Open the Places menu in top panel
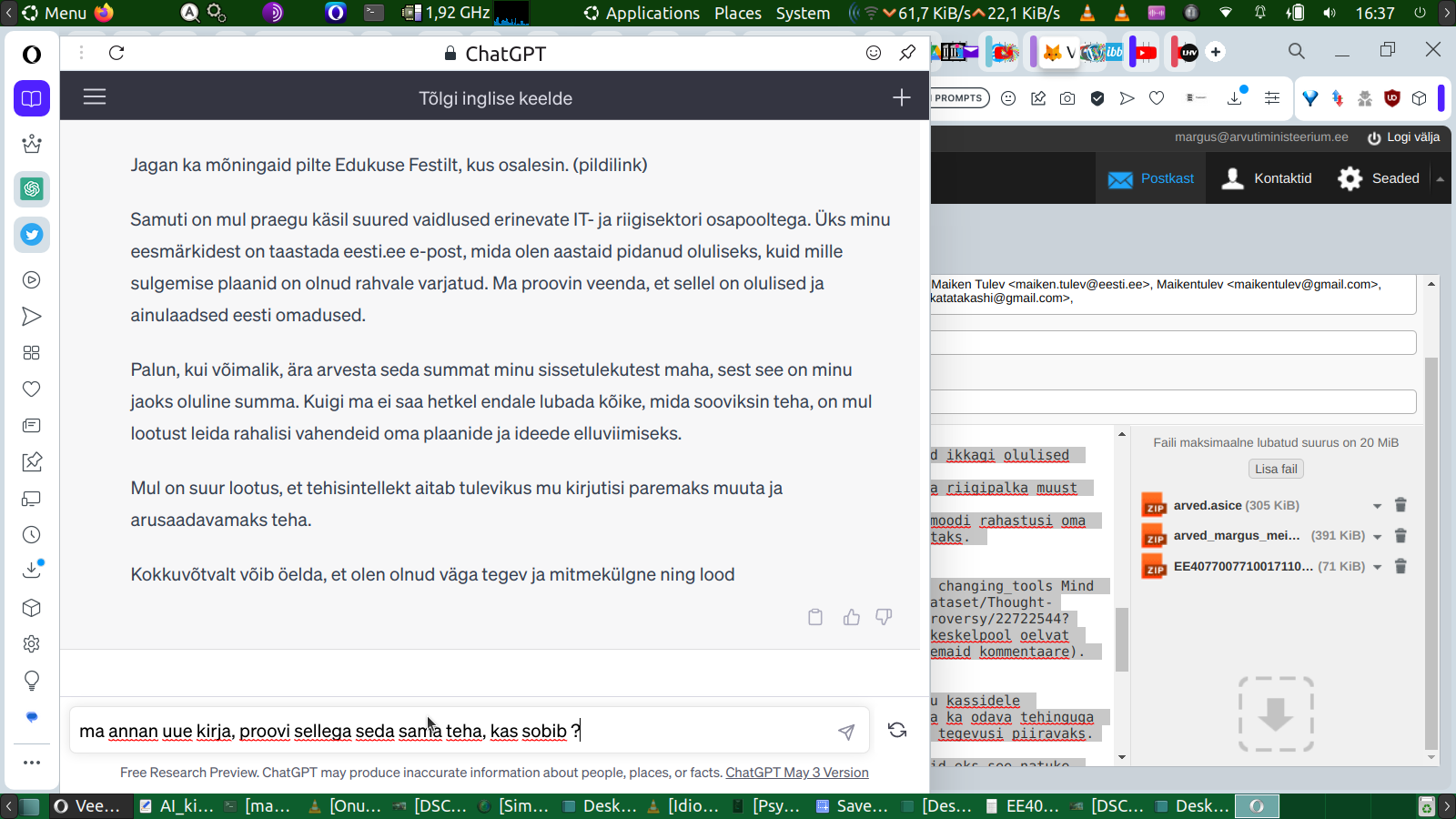This screenshot has height=819, width=1456. 738,13
